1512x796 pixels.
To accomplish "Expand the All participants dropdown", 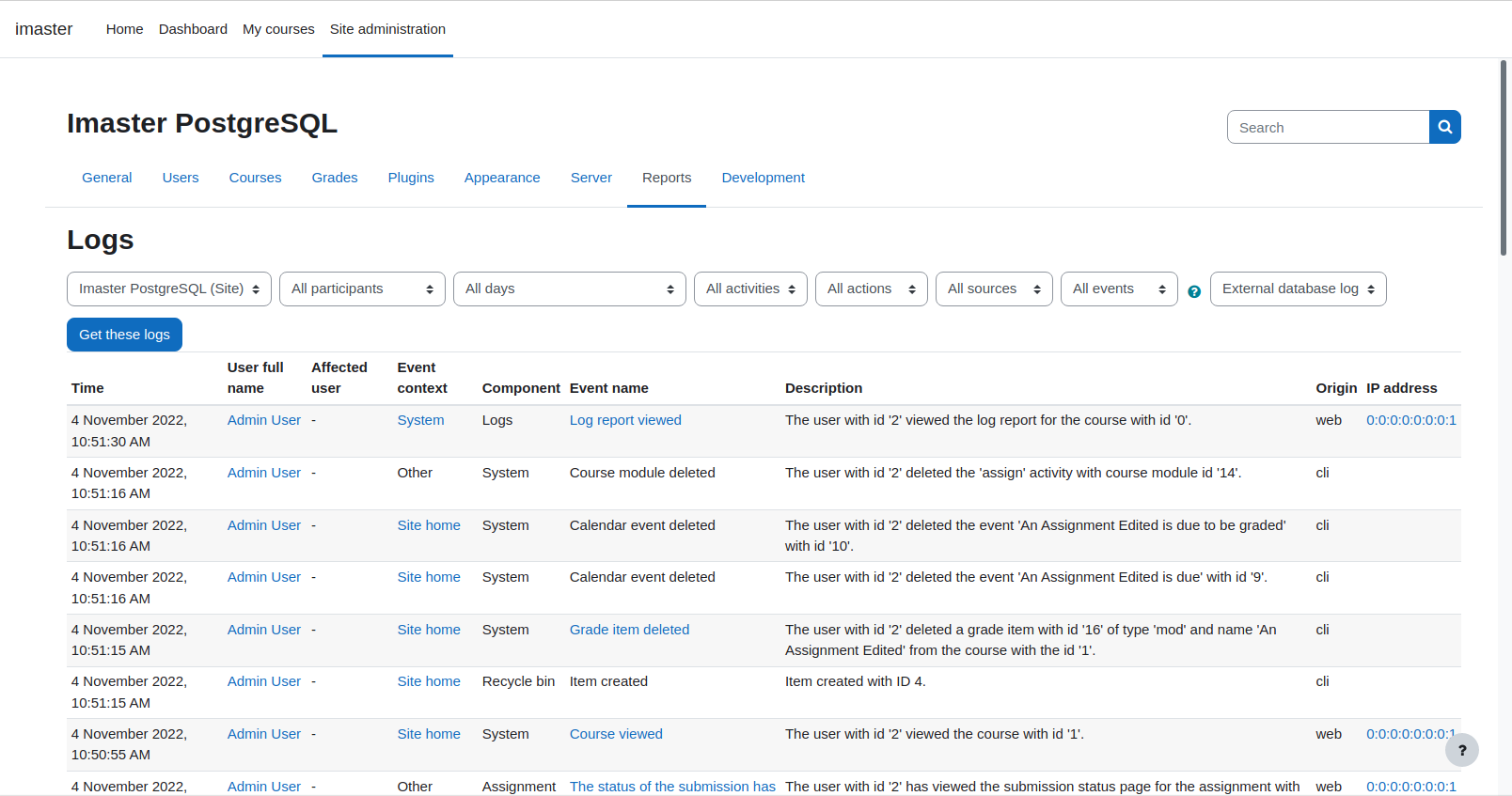I will pos(362,289).
